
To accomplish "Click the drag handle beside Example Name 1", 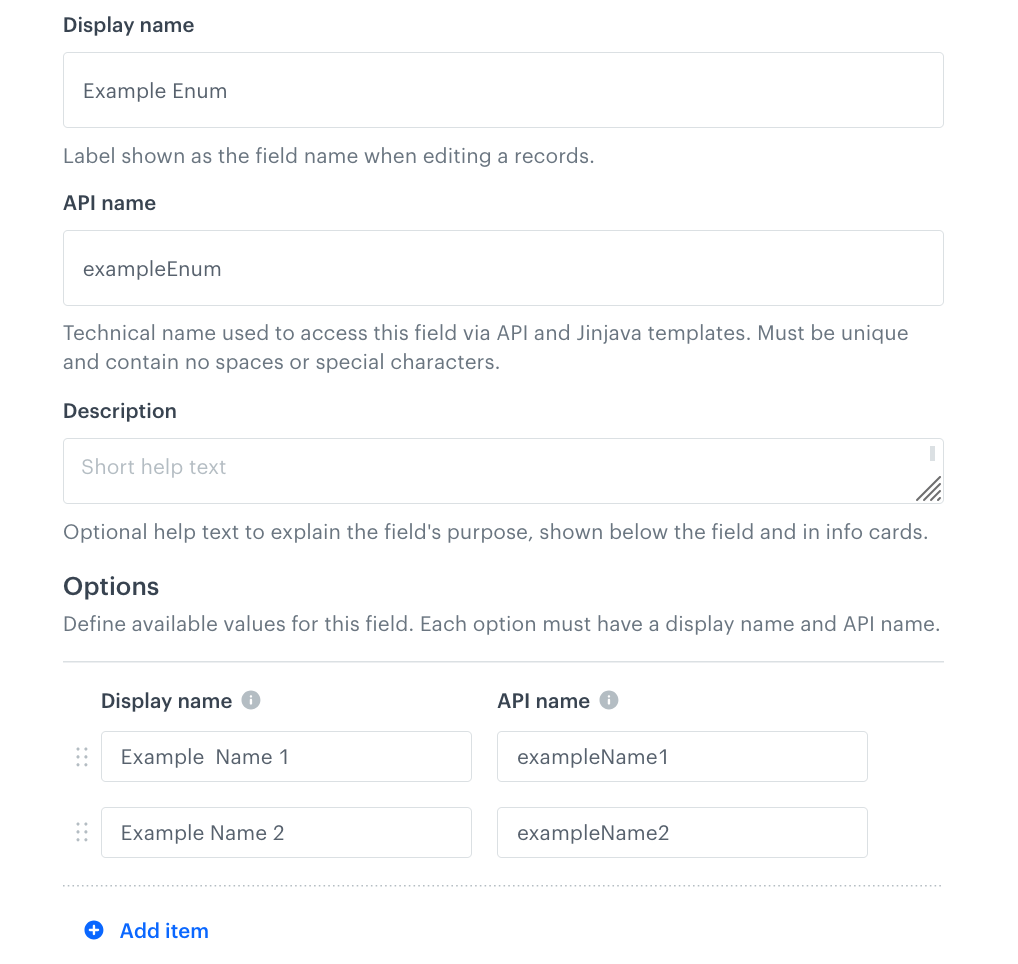I will (x=82, y=757).
